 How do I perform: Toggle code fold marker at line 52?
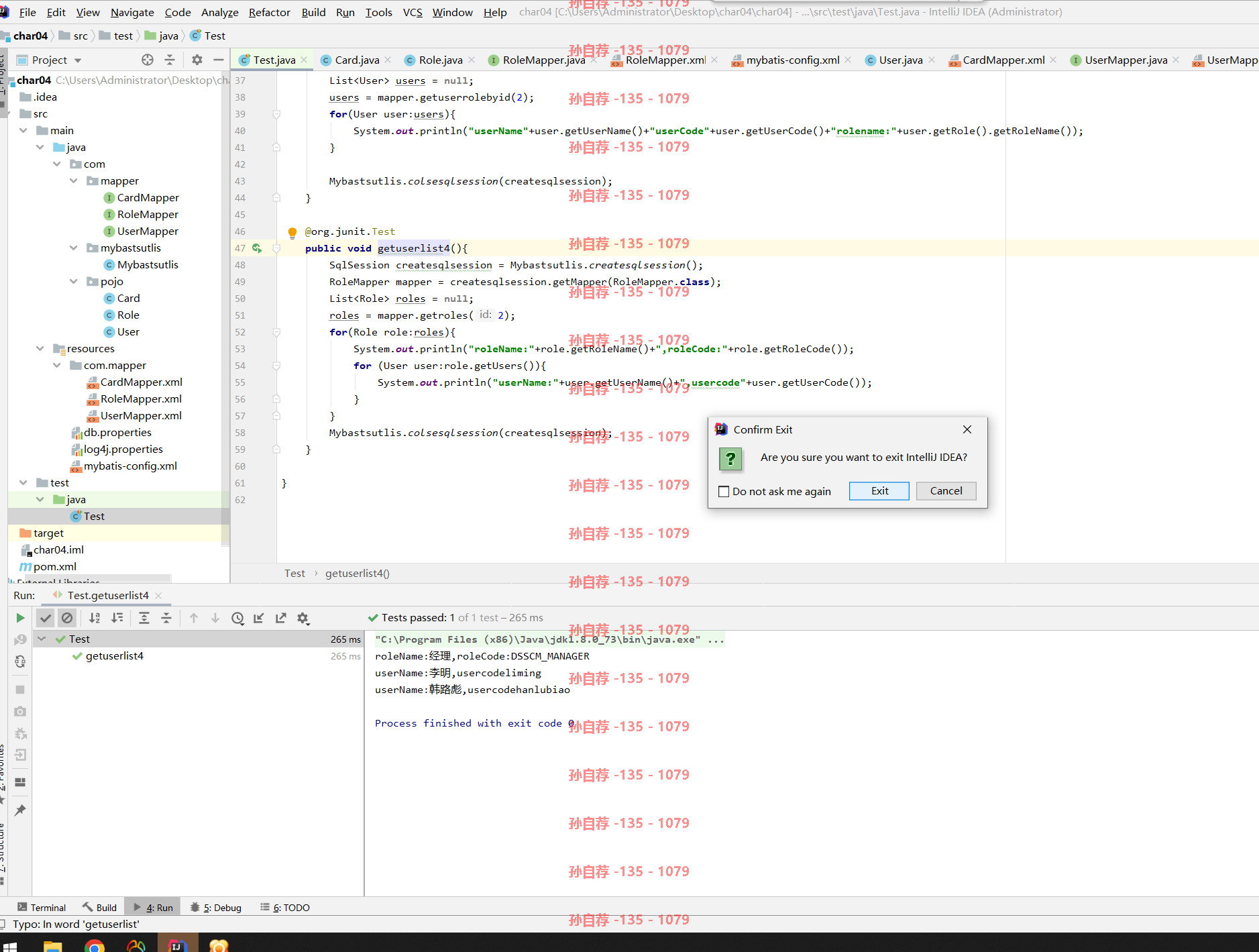click(276, 332)
